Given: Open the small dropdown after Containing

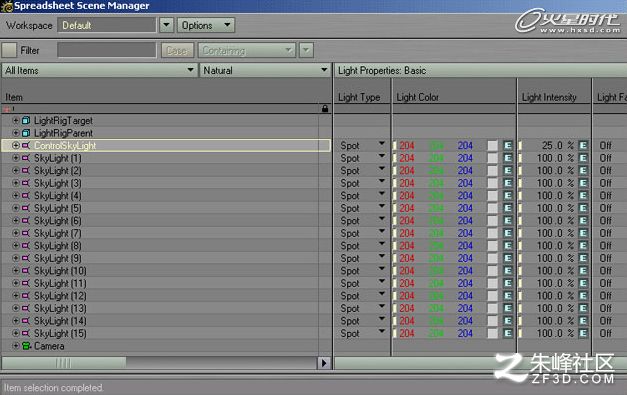Looking at the screenshot, I should [x=306, y=50].
